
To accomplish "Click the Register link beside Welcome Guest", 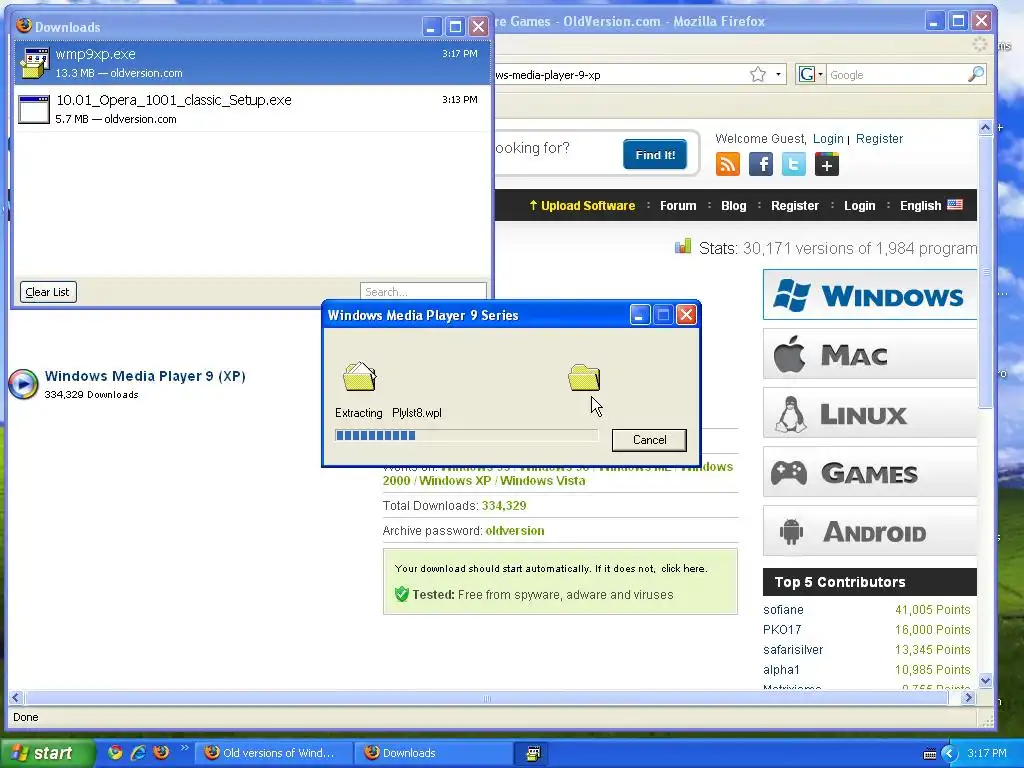I will pyautogui.click(x=879, y=138).
